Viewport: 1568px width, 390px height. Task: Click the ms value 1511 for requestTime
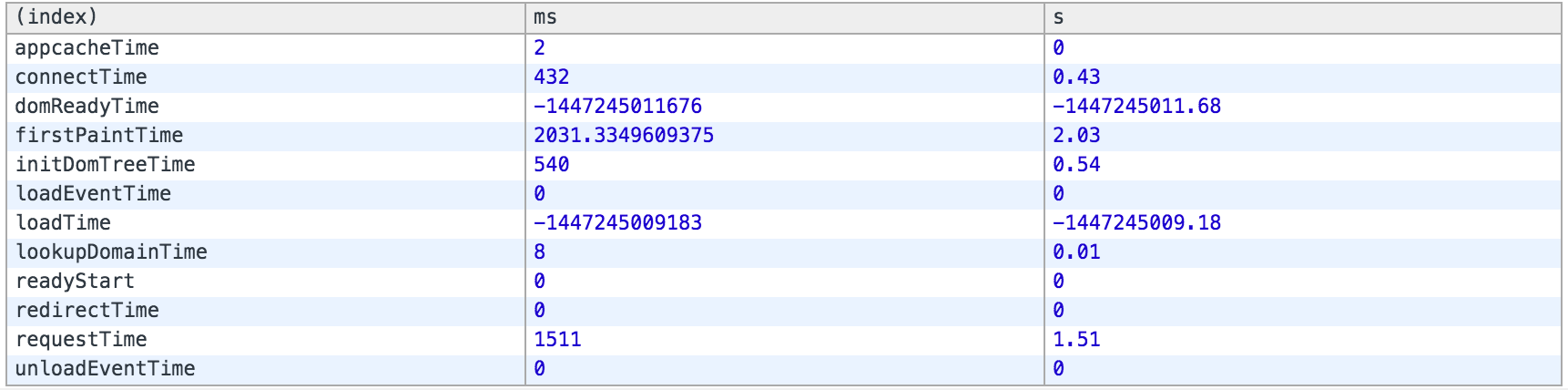(x=557, y=340)
